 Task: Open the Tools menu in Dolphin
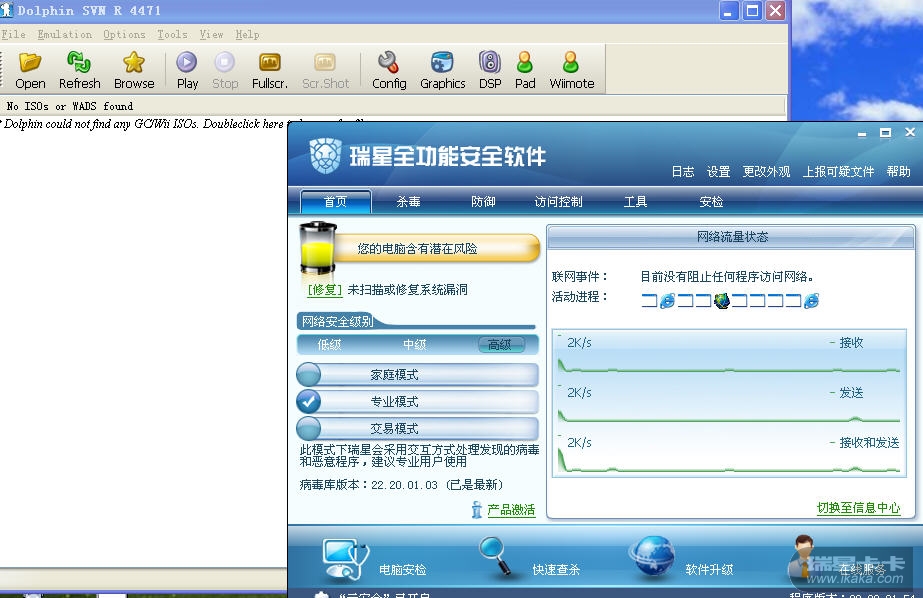coord(172,34)
